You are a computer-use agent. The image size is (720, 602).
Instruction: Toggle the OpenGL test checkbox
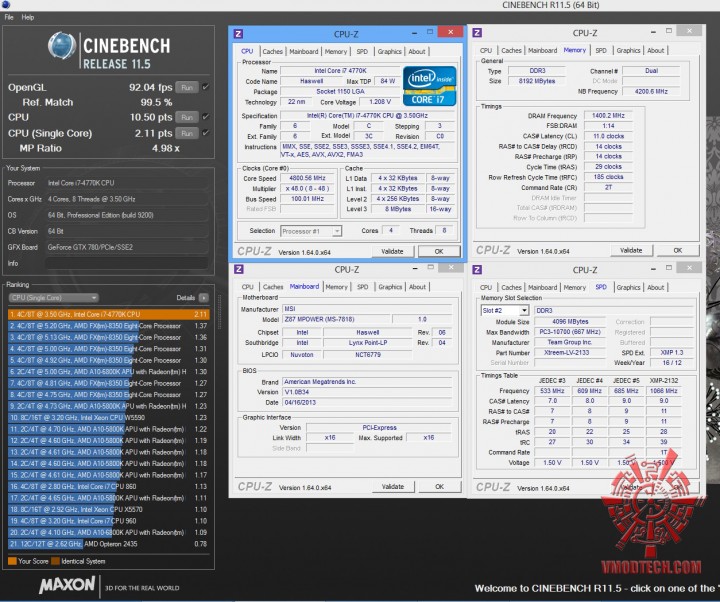pos(205,87)
